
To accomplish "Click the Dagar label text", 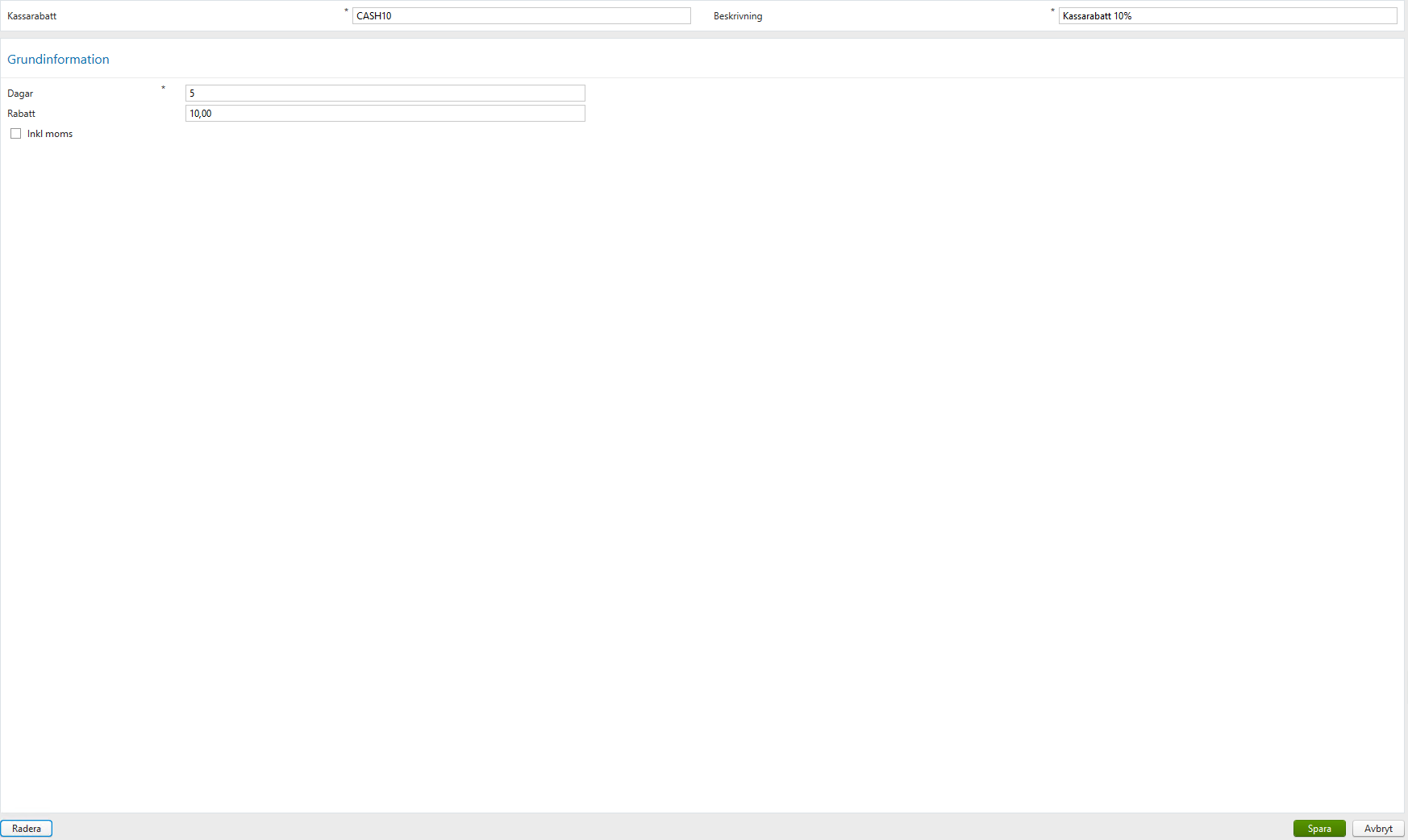I will point(19,93).
